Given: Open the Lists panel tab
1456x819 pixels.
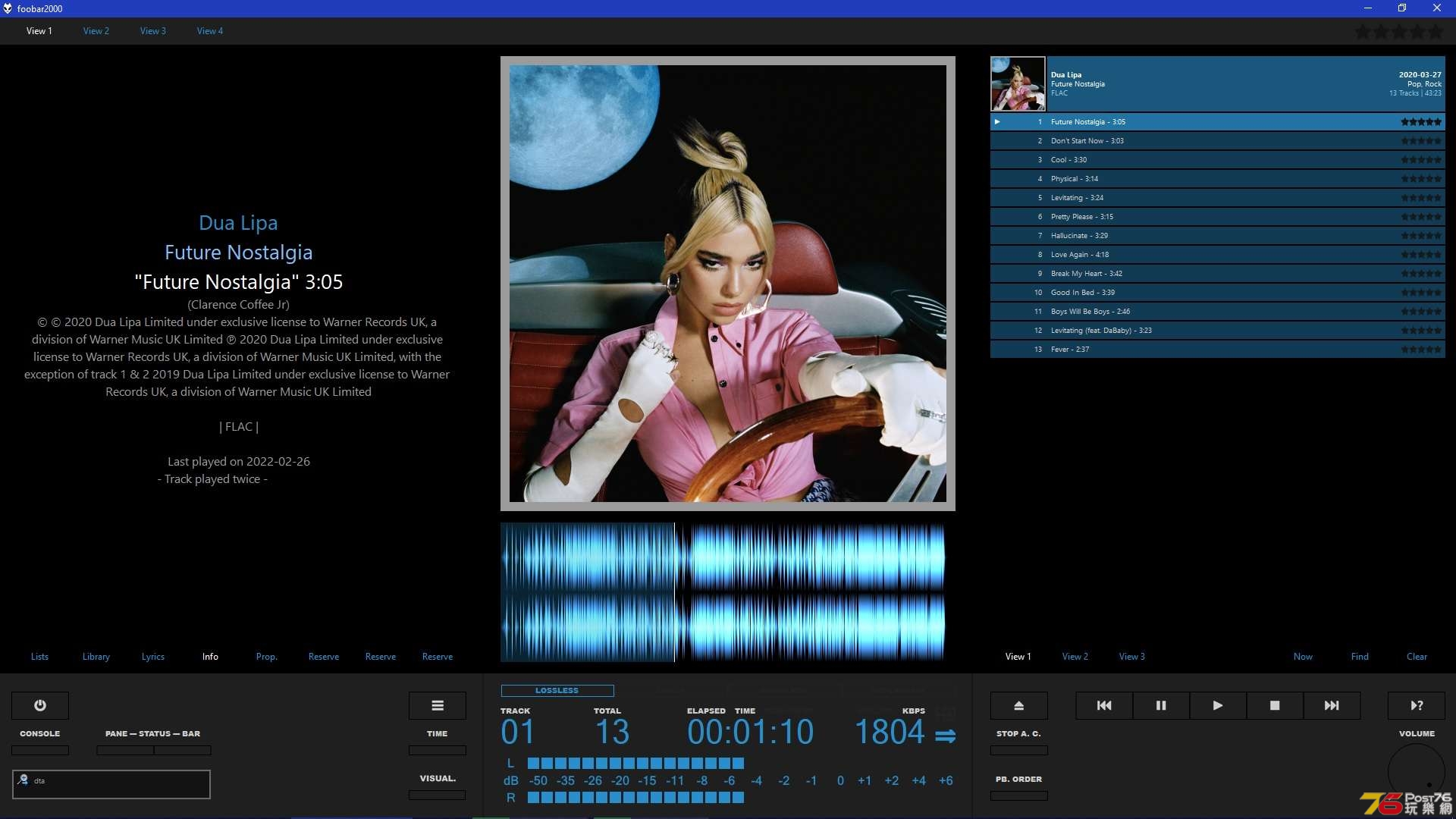Looking at the screenshot, I should point(39,657).
